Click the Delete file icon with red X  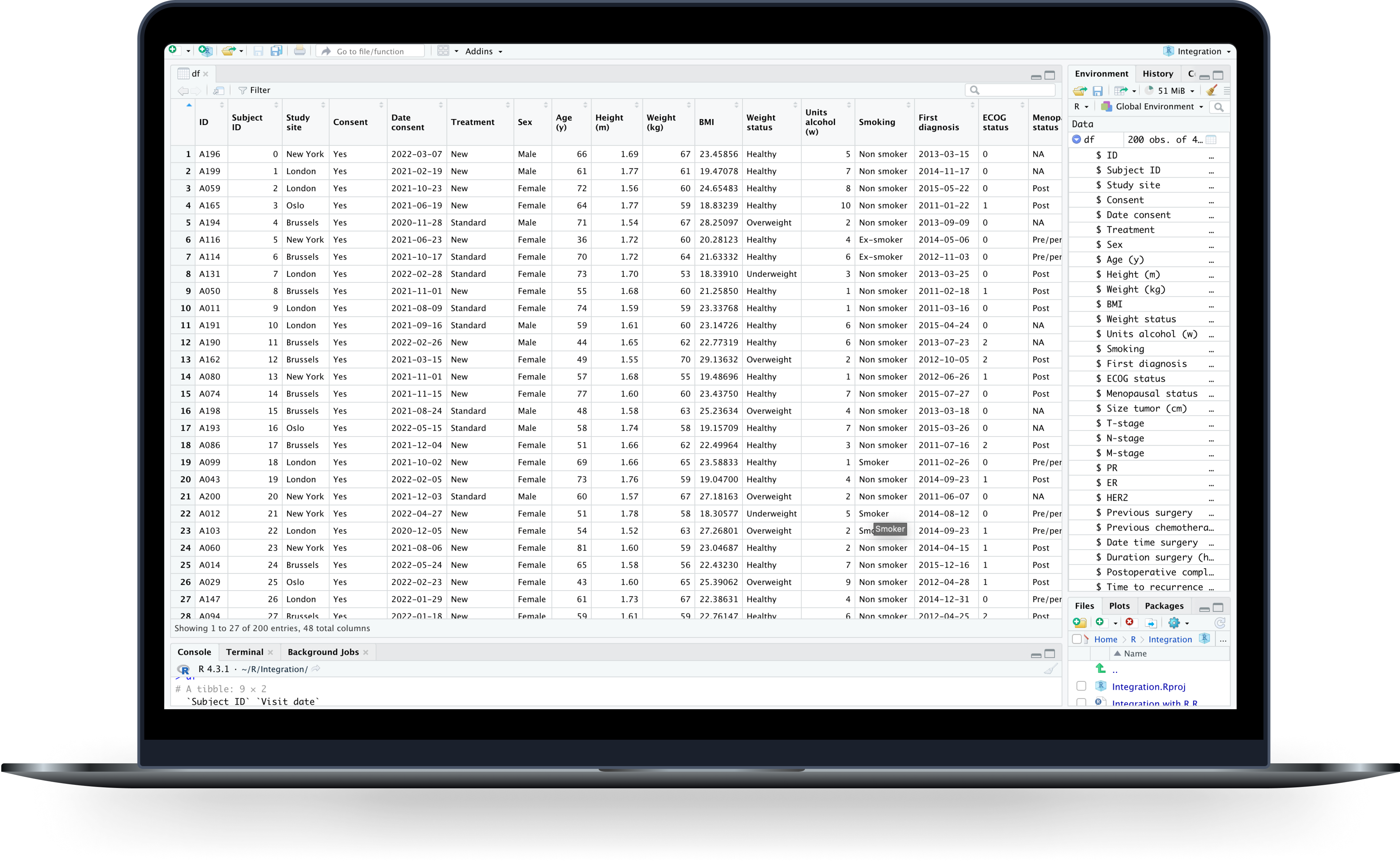click(1129, 622)
